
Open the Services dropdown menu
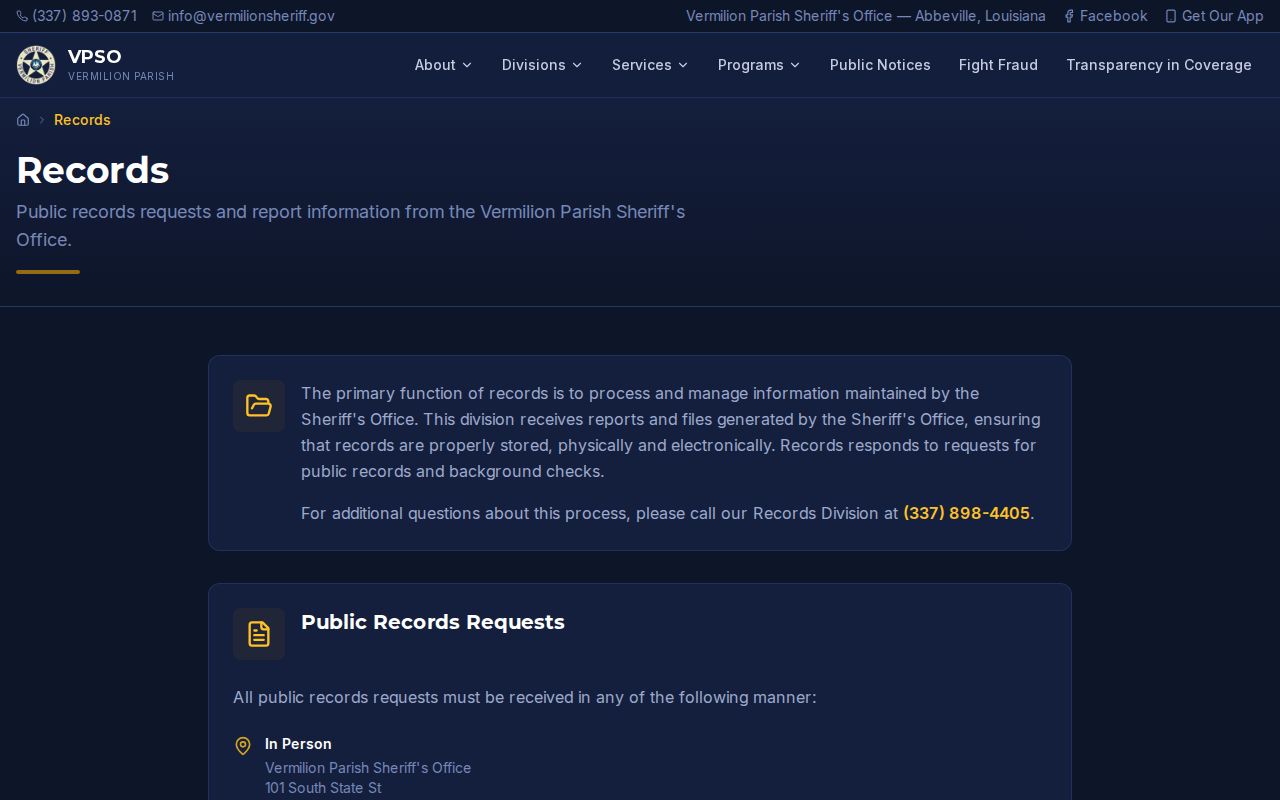point(650,65)
